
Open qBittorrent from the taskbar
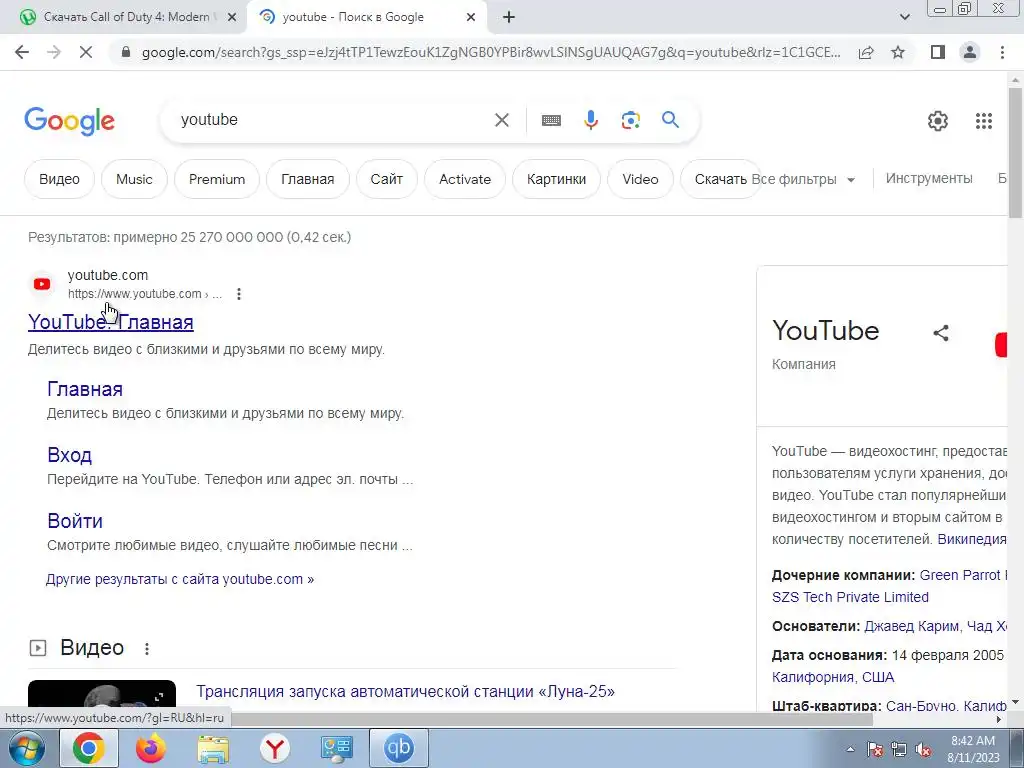[x=399, y=748]
